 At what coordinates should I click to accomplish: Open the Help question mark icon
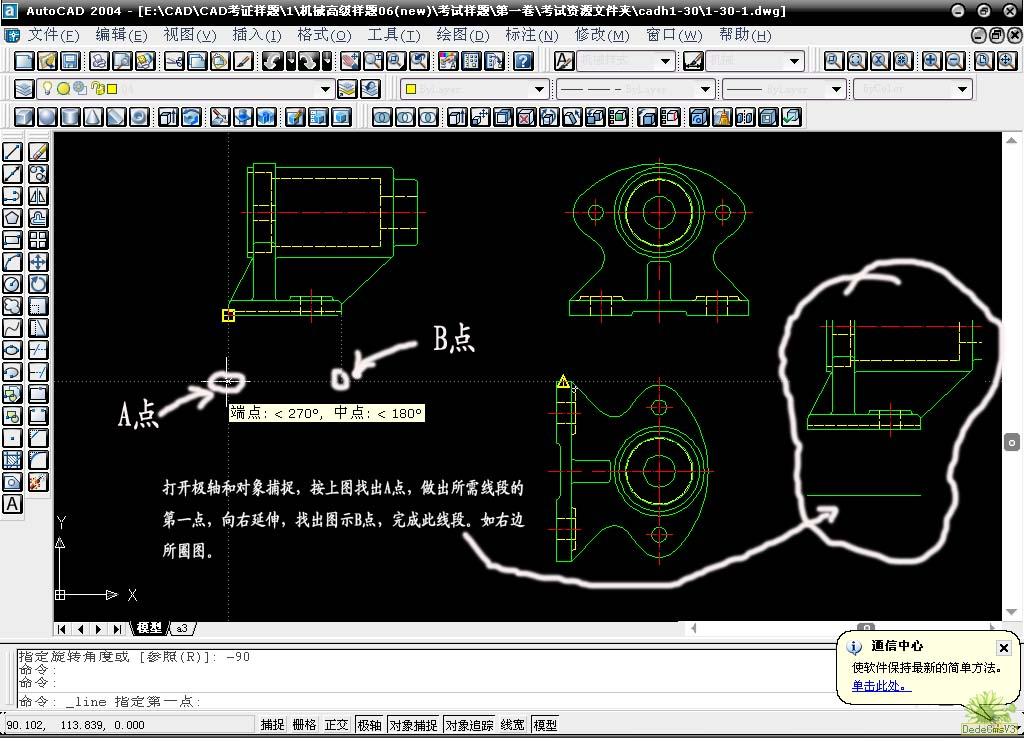tap(523, 61)
